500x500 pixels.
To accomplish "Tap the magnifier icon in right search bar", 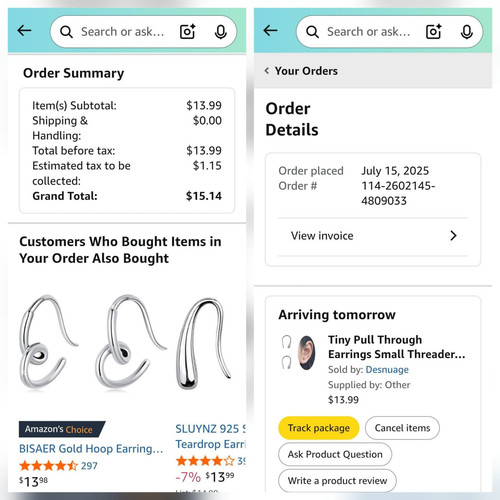I will coord(312,32).
